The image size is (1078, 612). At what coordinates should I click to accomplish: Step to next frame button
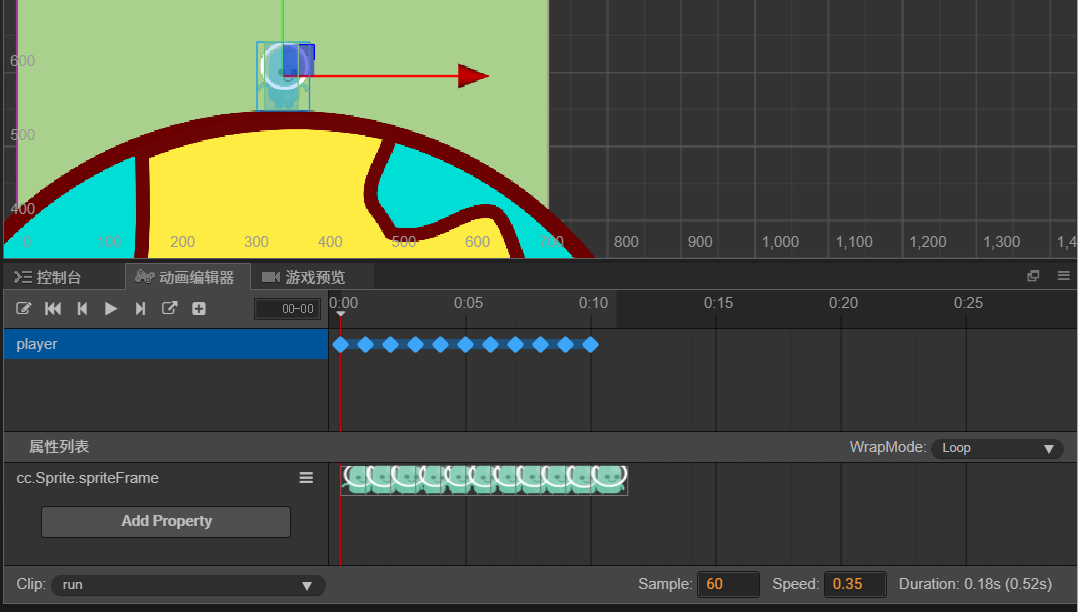[x=140, y=309]
